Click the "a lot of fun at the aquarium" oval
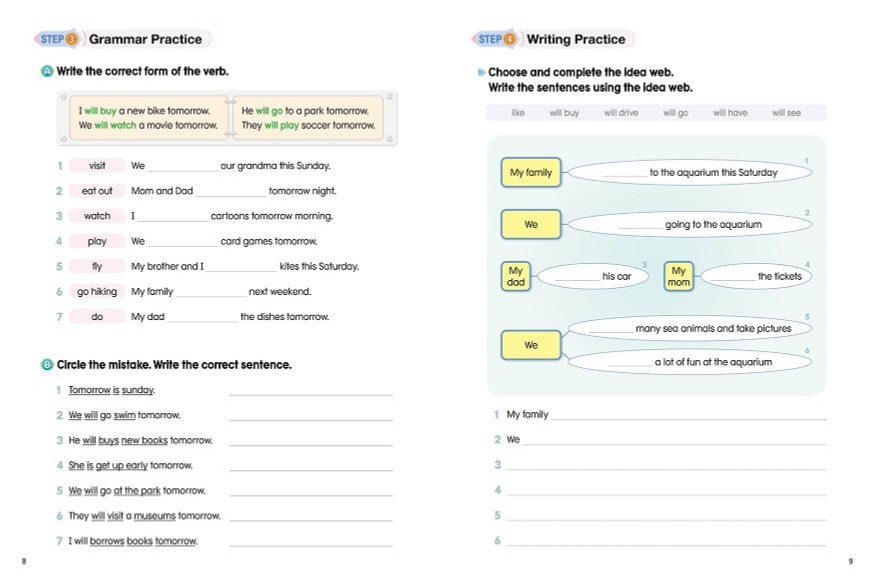 (689, 362)
